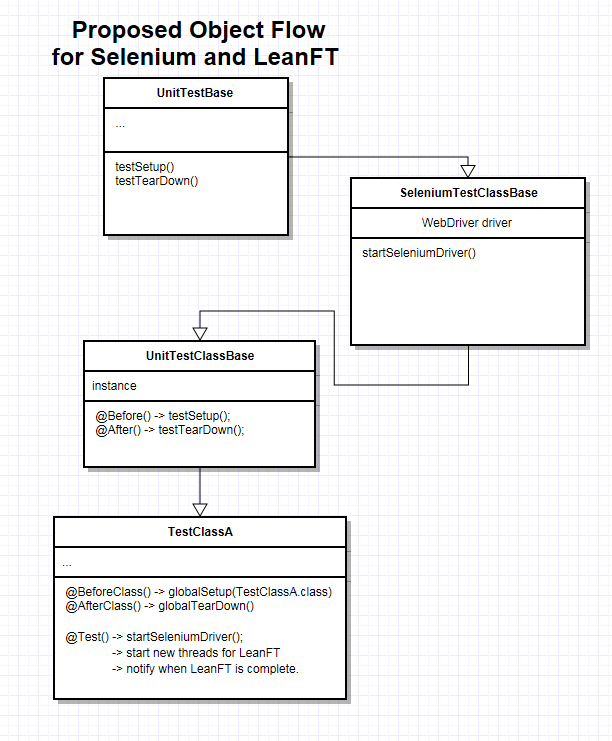Select inheritance arrowhead above TestClassA
Screen dimensions: 612x741
click(x=200, y=510)
